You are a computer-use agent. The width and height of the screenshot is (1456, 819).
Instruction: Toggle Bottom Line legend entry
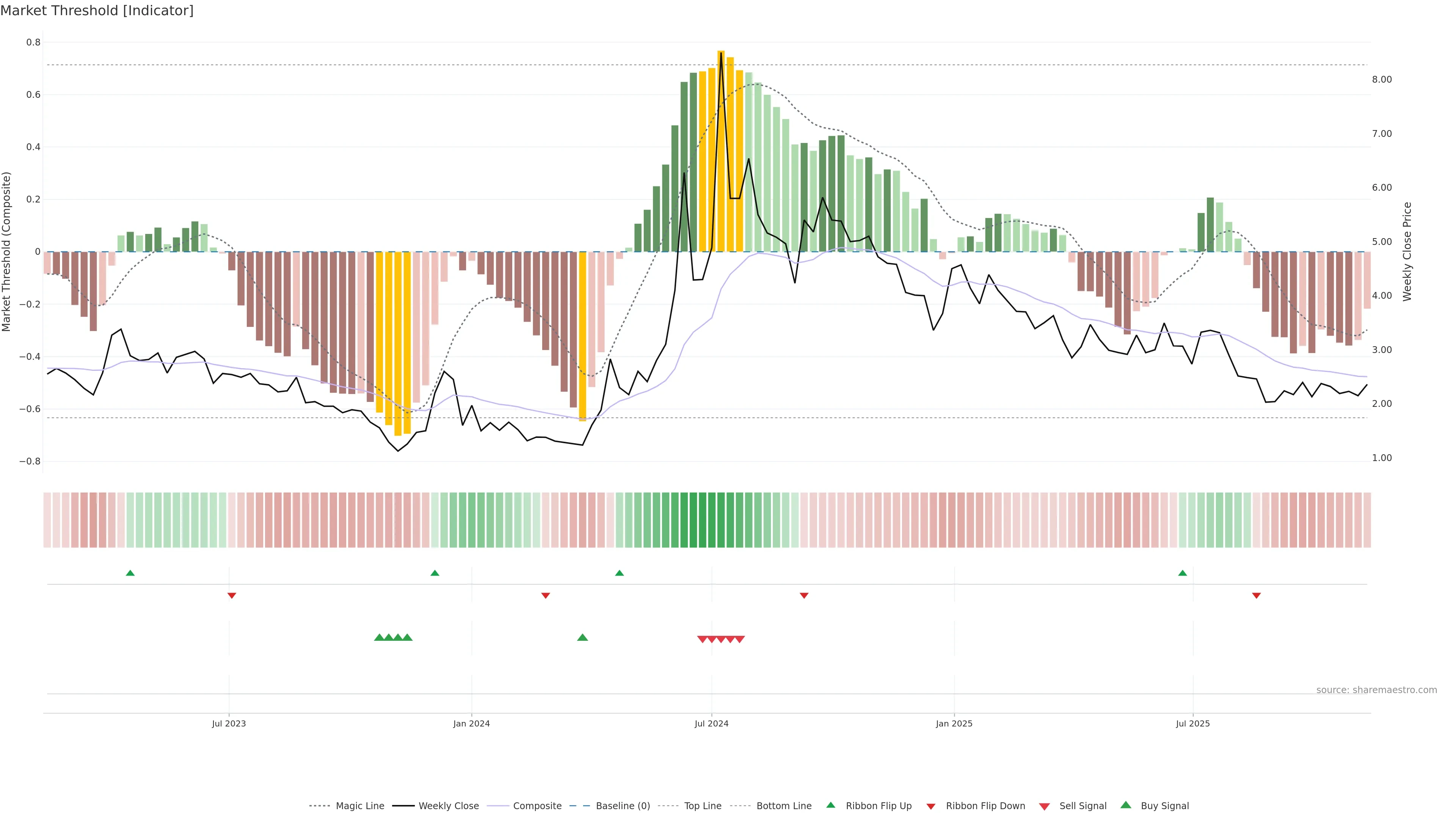click(783, 806)
